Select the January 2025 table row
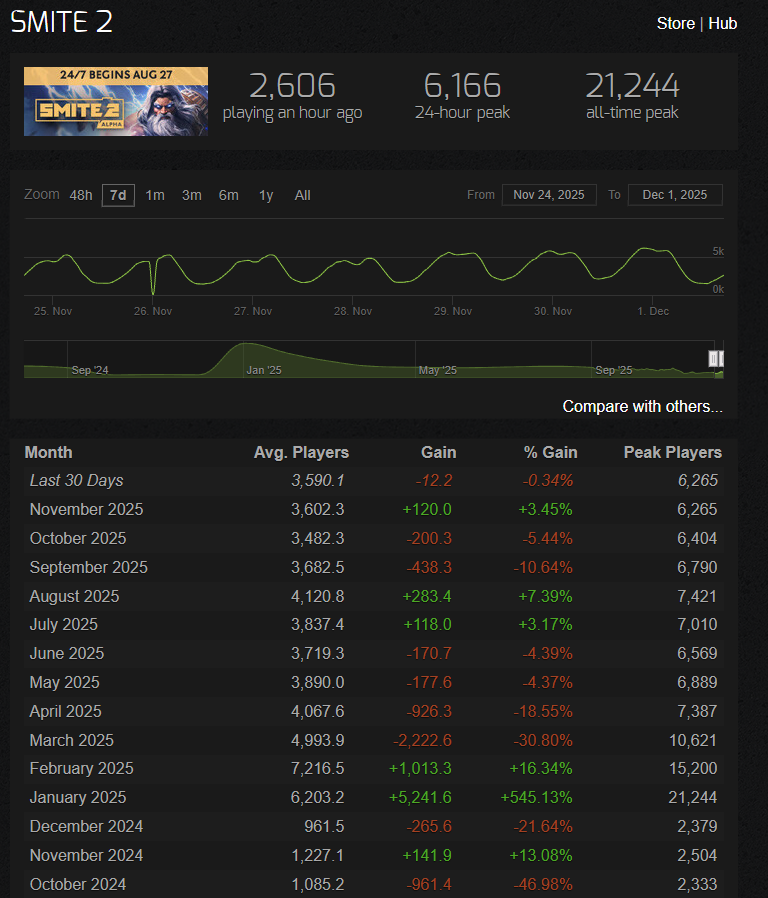Image resolution: width=768 pixels, height=898 pixels. click(x=373, y=797)
